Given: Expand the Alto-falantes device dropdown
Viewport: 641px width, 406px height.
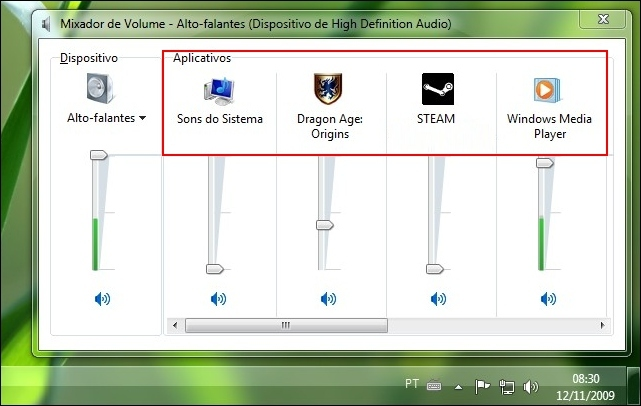Looking at the screenshot, I should (142, 118).
